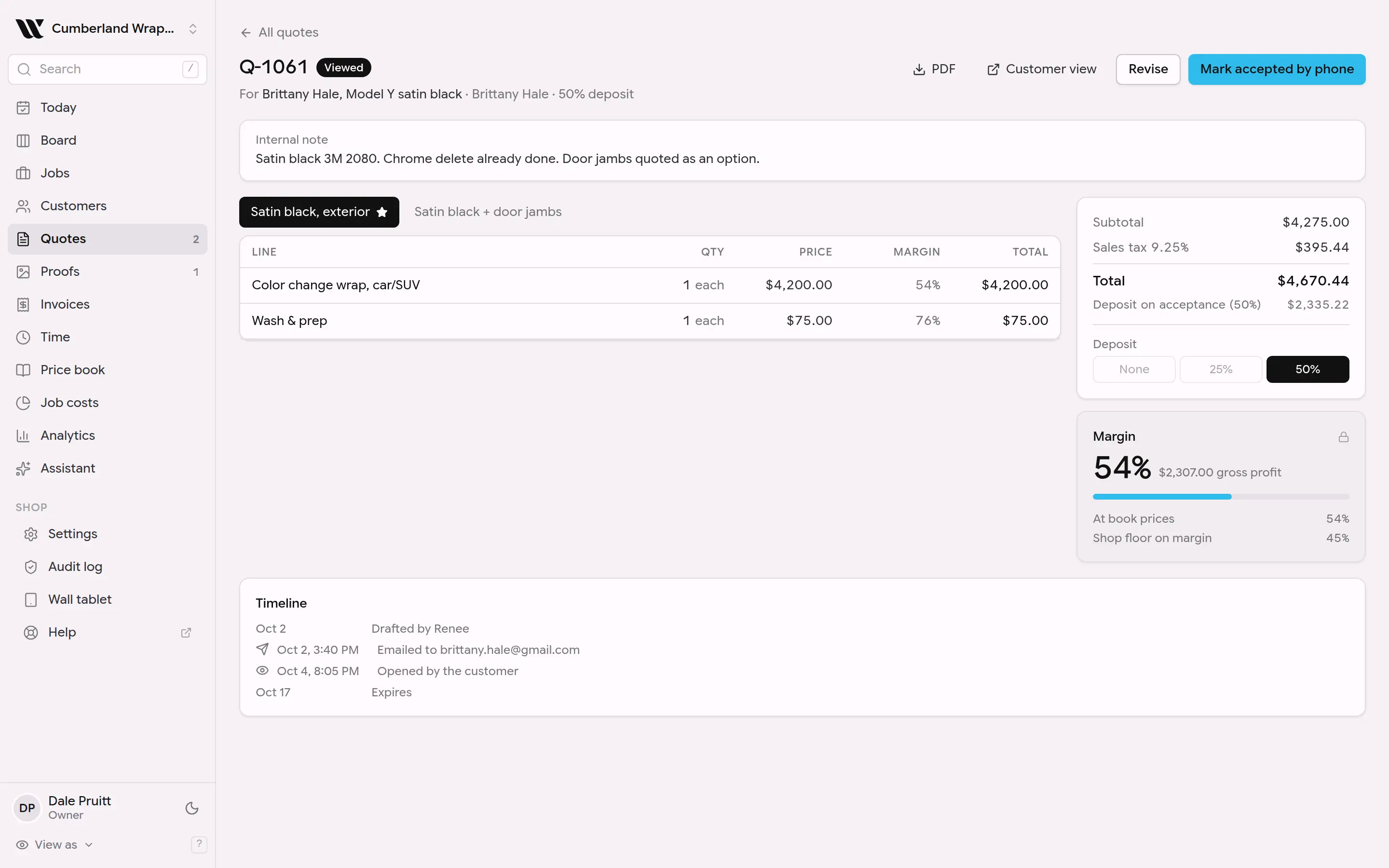The image size is (1389, 868).
Task: Open Price book via book icon
Action: click(23, 370)
